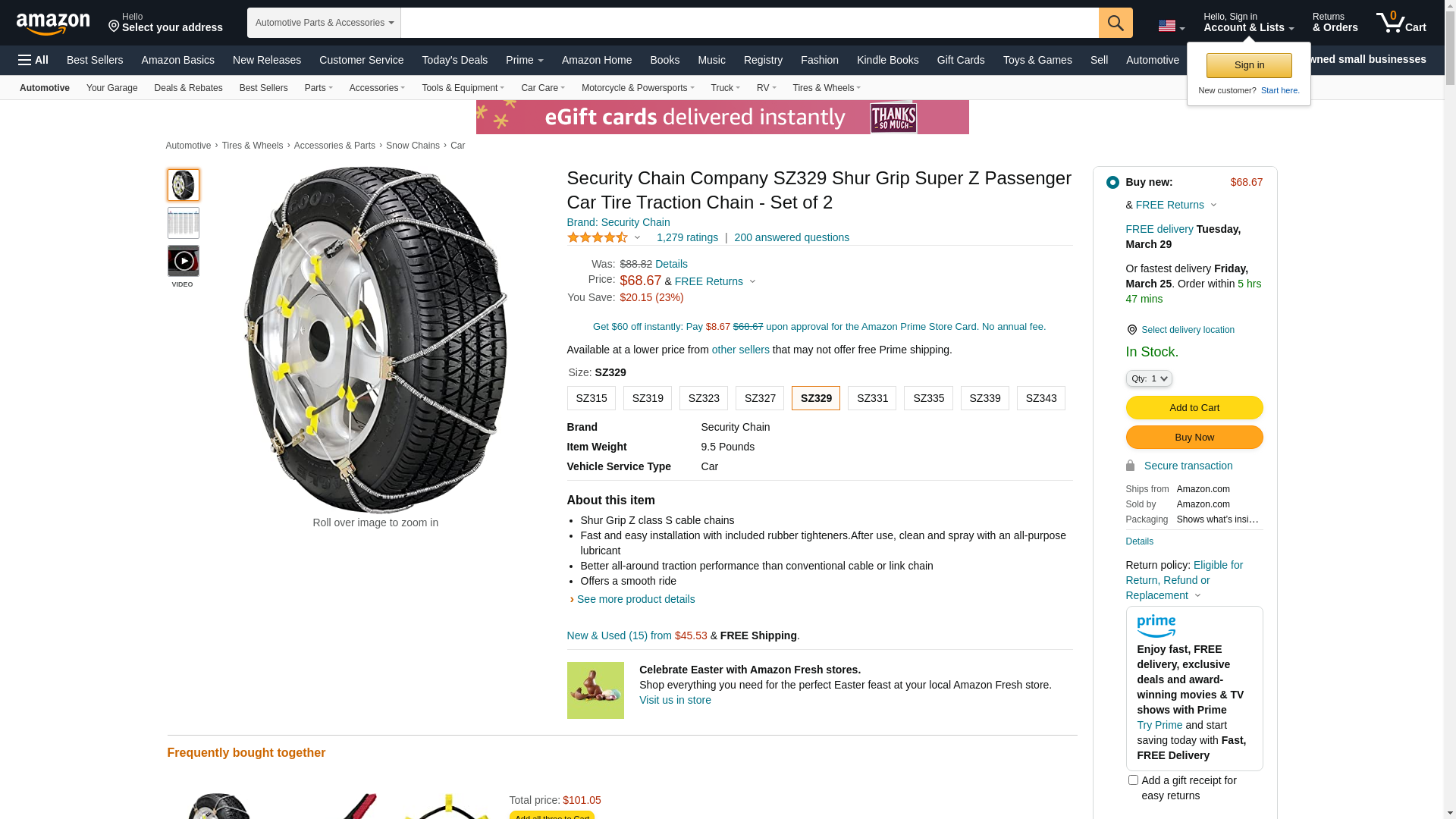1456x819 pixels.
Task: Expand the Tires & Wheels menu
Action: click(826, 88)
